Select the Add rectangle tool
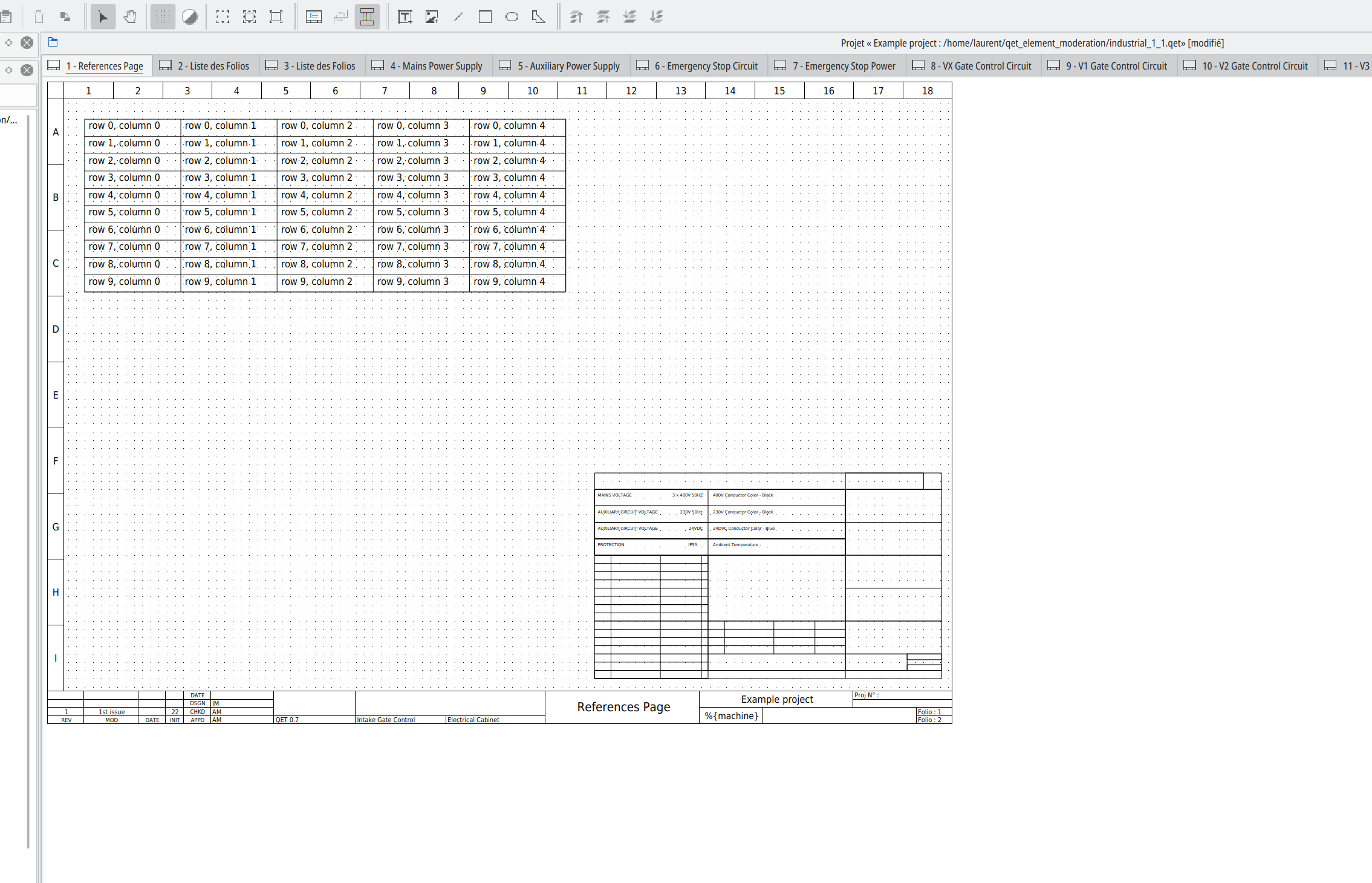Screen dimensions: 1372x883 coord(485,17)
